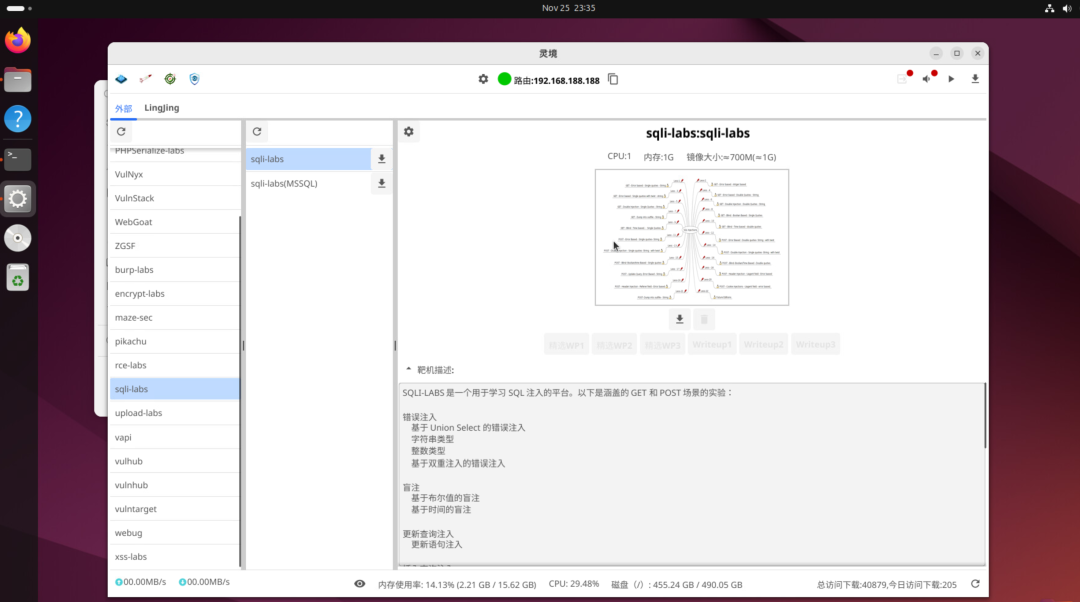Click the play arrow icon in top-right toolbar
The height and width of the screenshot is (602, 1080).
click(951, 79)
